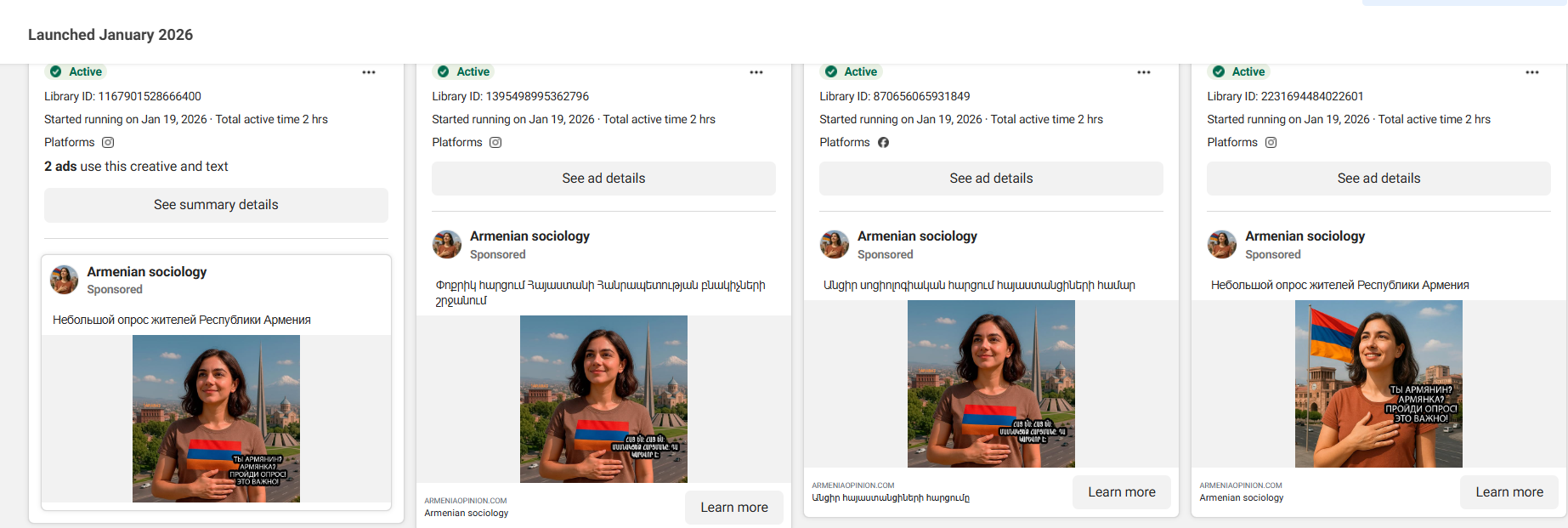Click Instagram platform icon on first ad
1568x528 pixels.
(x=108, y=143)
